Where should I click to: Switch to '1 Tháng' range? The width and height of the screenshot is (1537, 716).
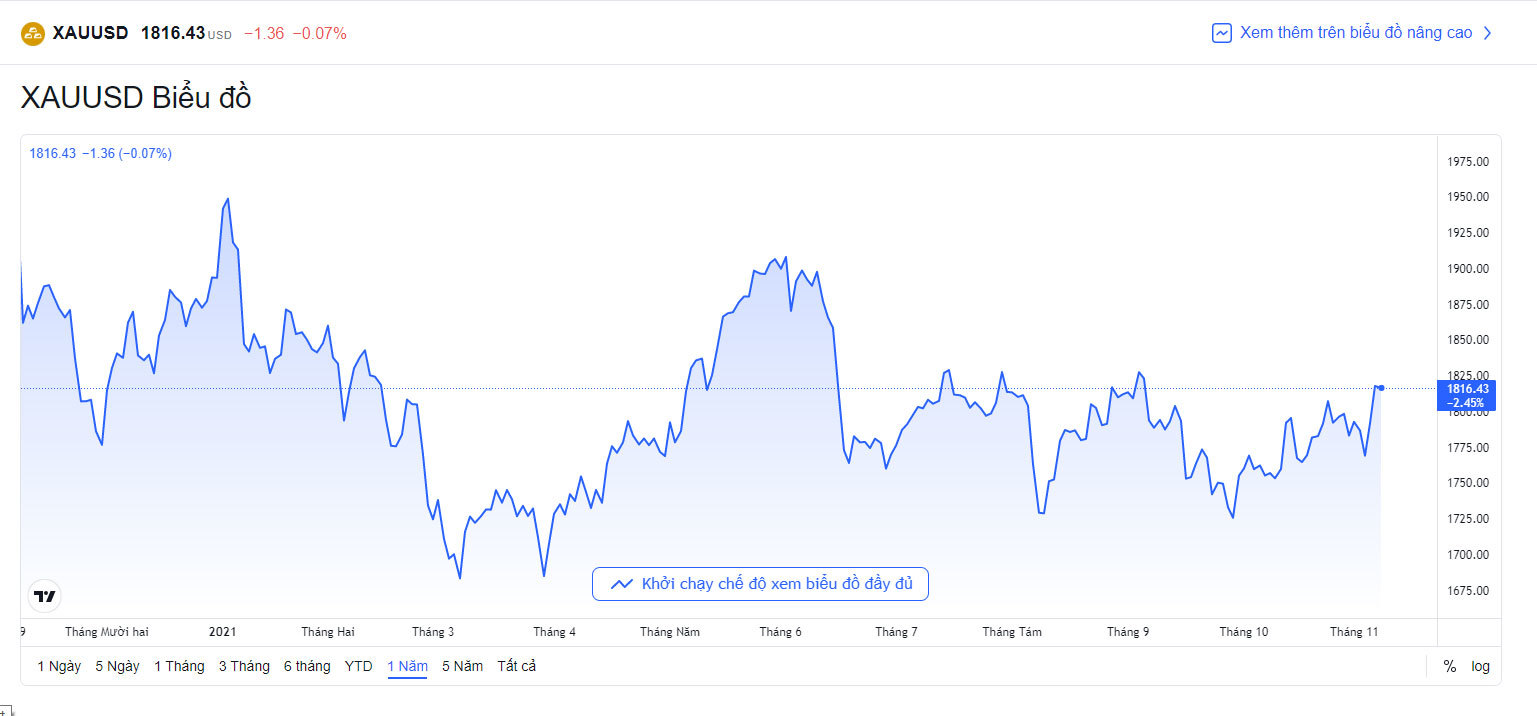tap(179, 666)
